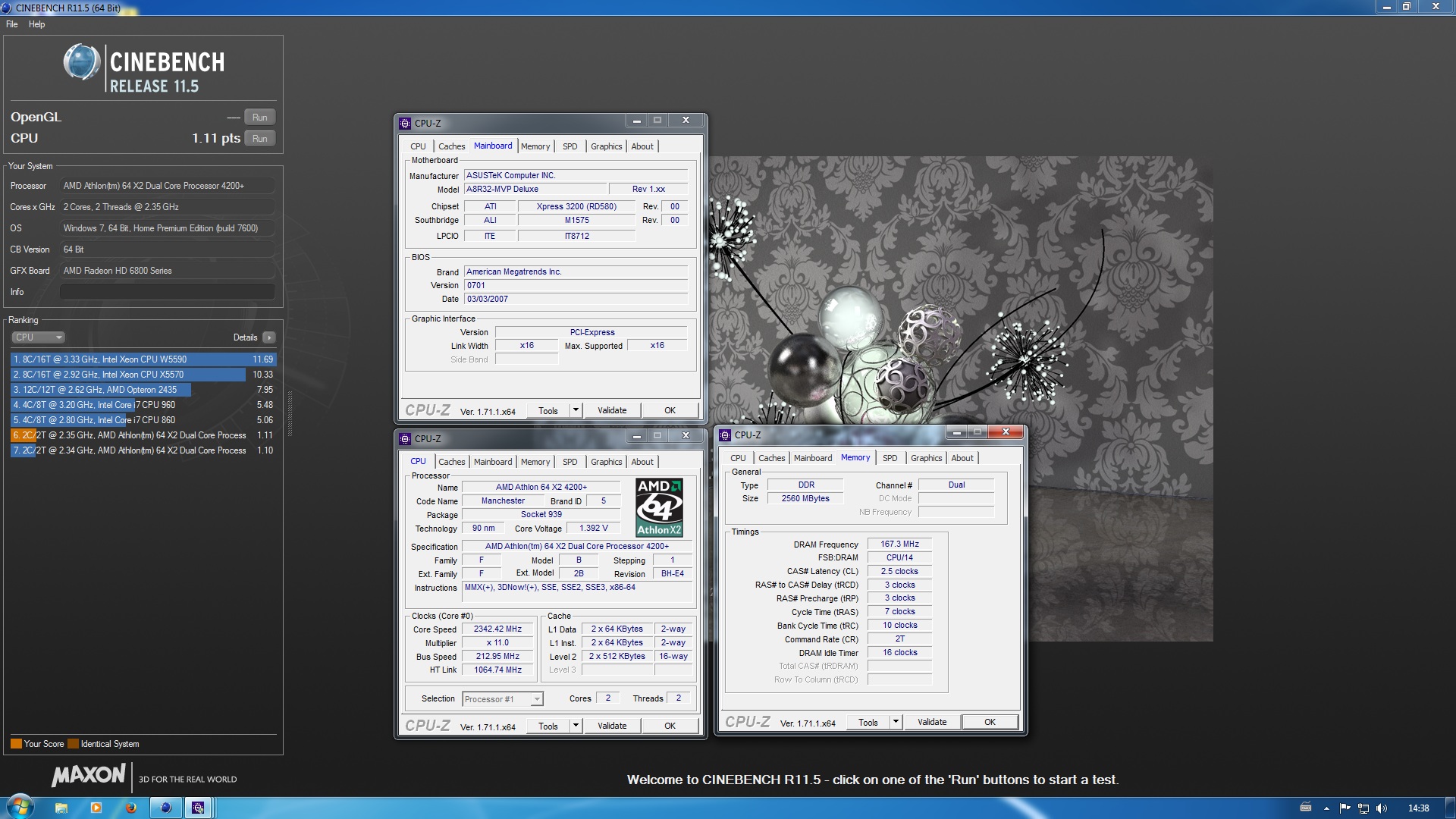Image resolution: width=1456 pixels, height=819 pixels.
Task: Click title icon of the Mainboard CPU-Z window
Action: (x=405, y=123)
